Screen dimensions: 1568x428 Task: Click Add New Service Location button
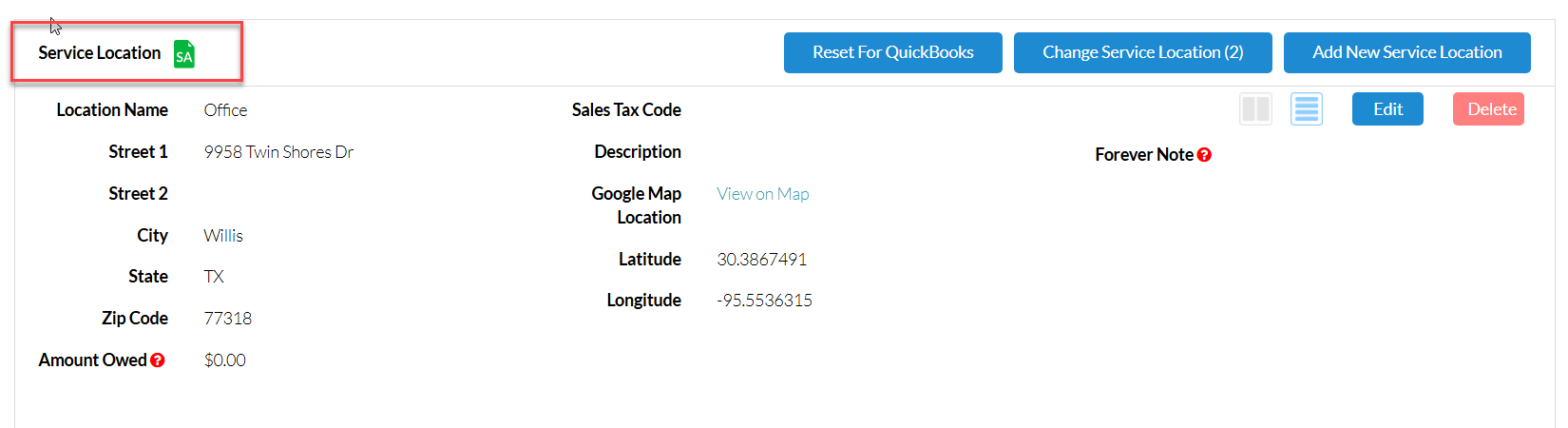[1407, 52]
